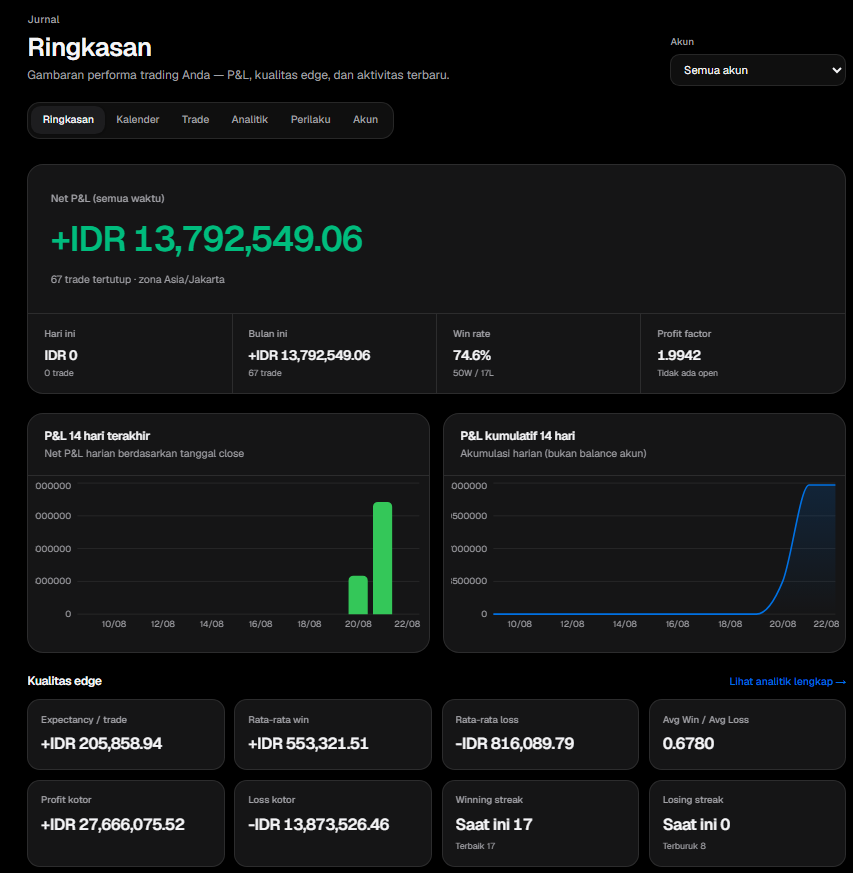The image size is (853, 873).
Task: Switch to the Kalender tab
Action: coord(138,120)
